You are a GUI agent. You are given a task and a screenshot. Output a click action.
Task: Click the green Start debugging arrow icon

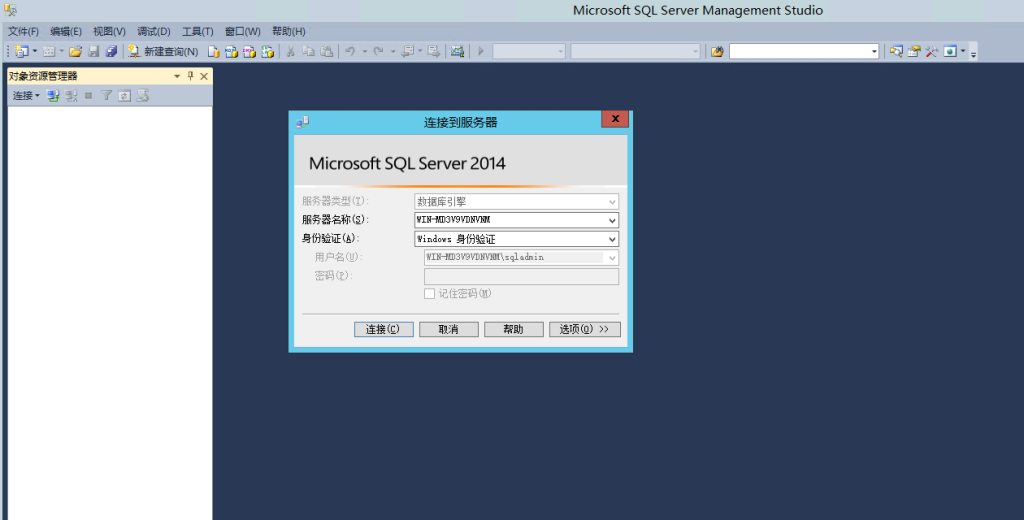pos(481,51)
